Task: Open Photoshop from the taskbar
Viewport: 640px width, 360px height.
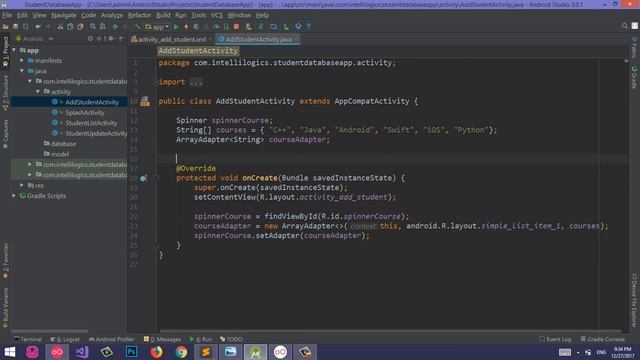Action: [x=131, y=352]
